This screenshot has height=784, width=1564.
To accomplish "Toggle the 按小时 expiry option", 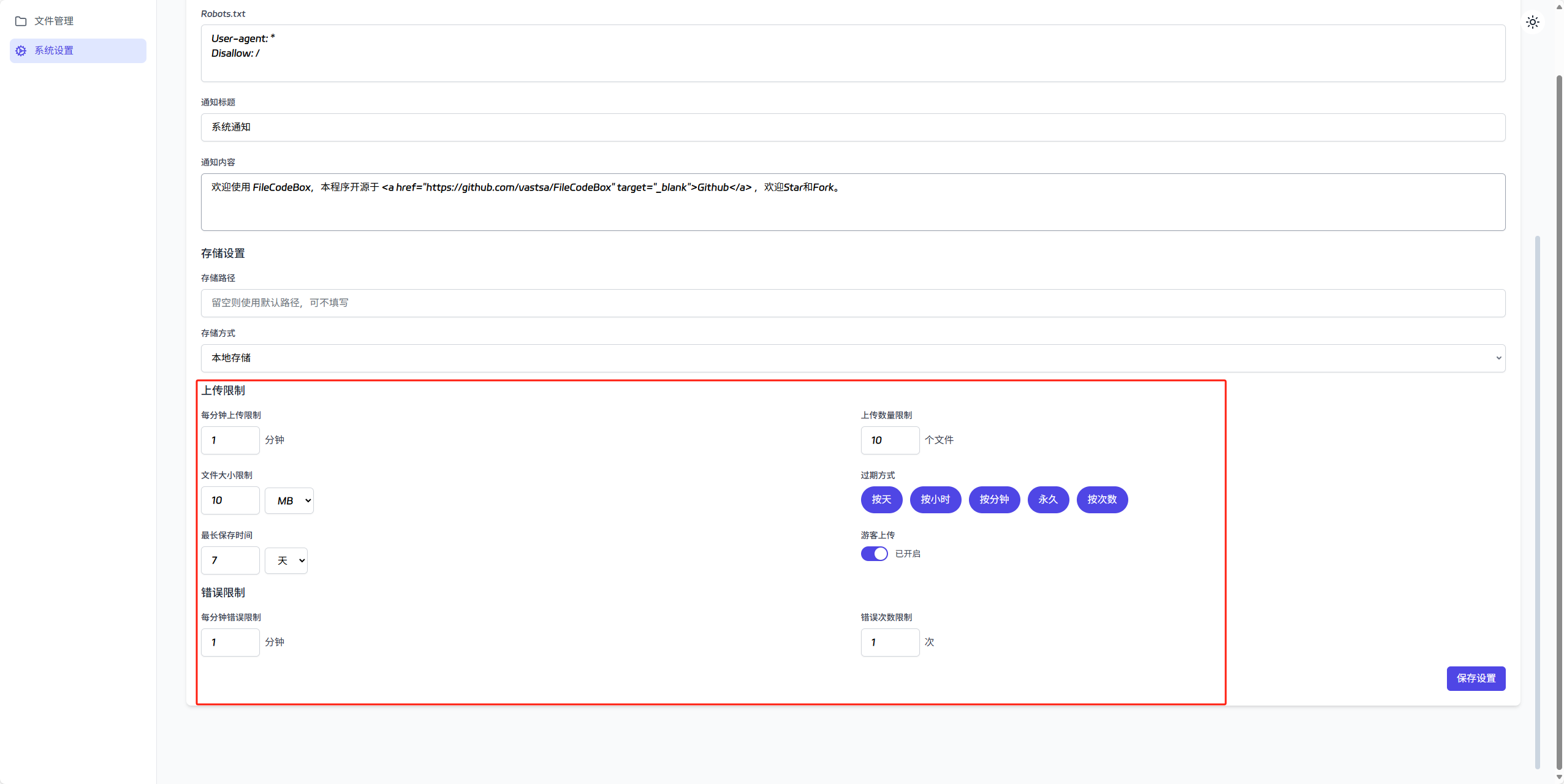I will point(935,500).
